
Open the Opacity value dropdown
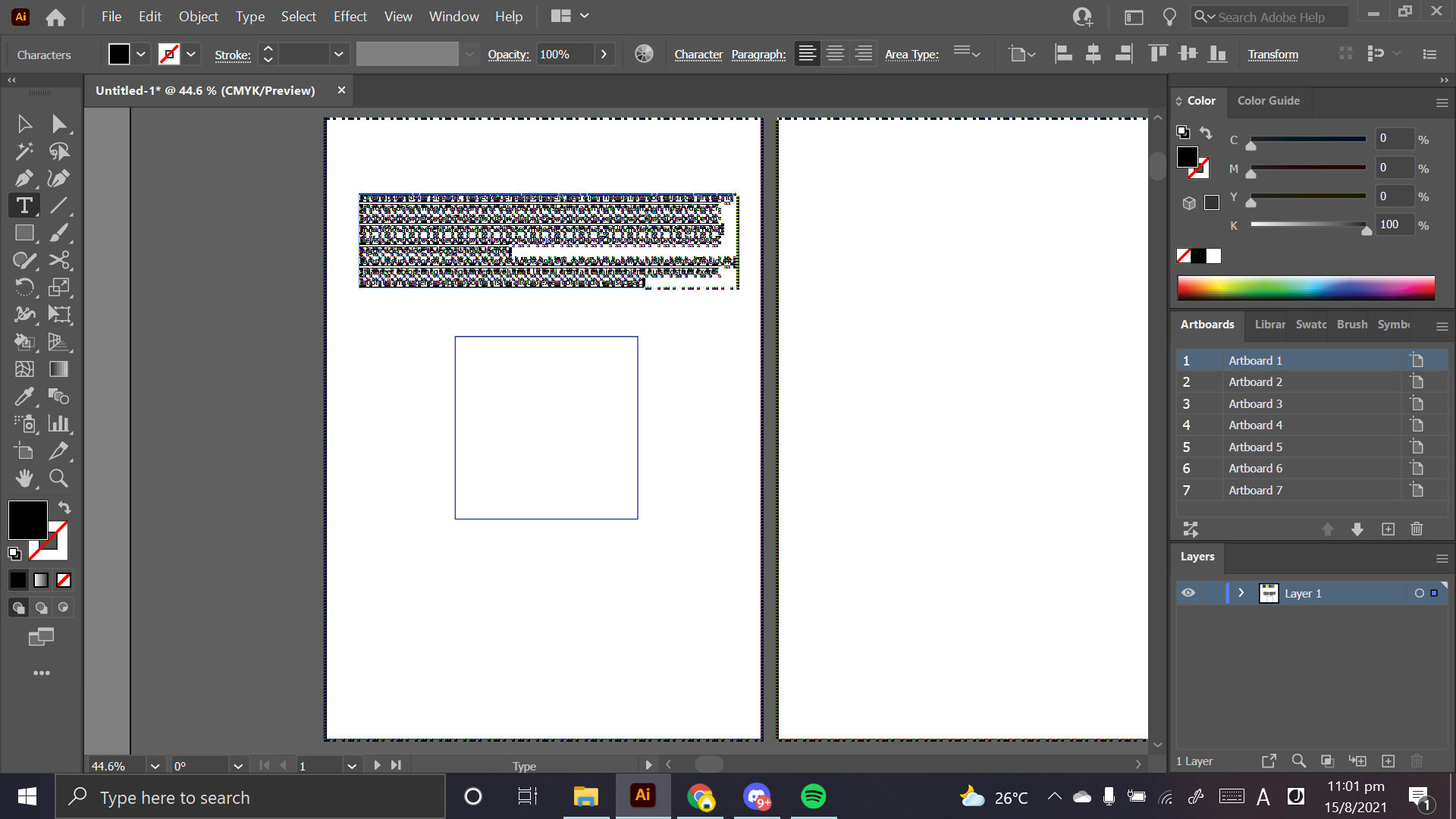604,54
